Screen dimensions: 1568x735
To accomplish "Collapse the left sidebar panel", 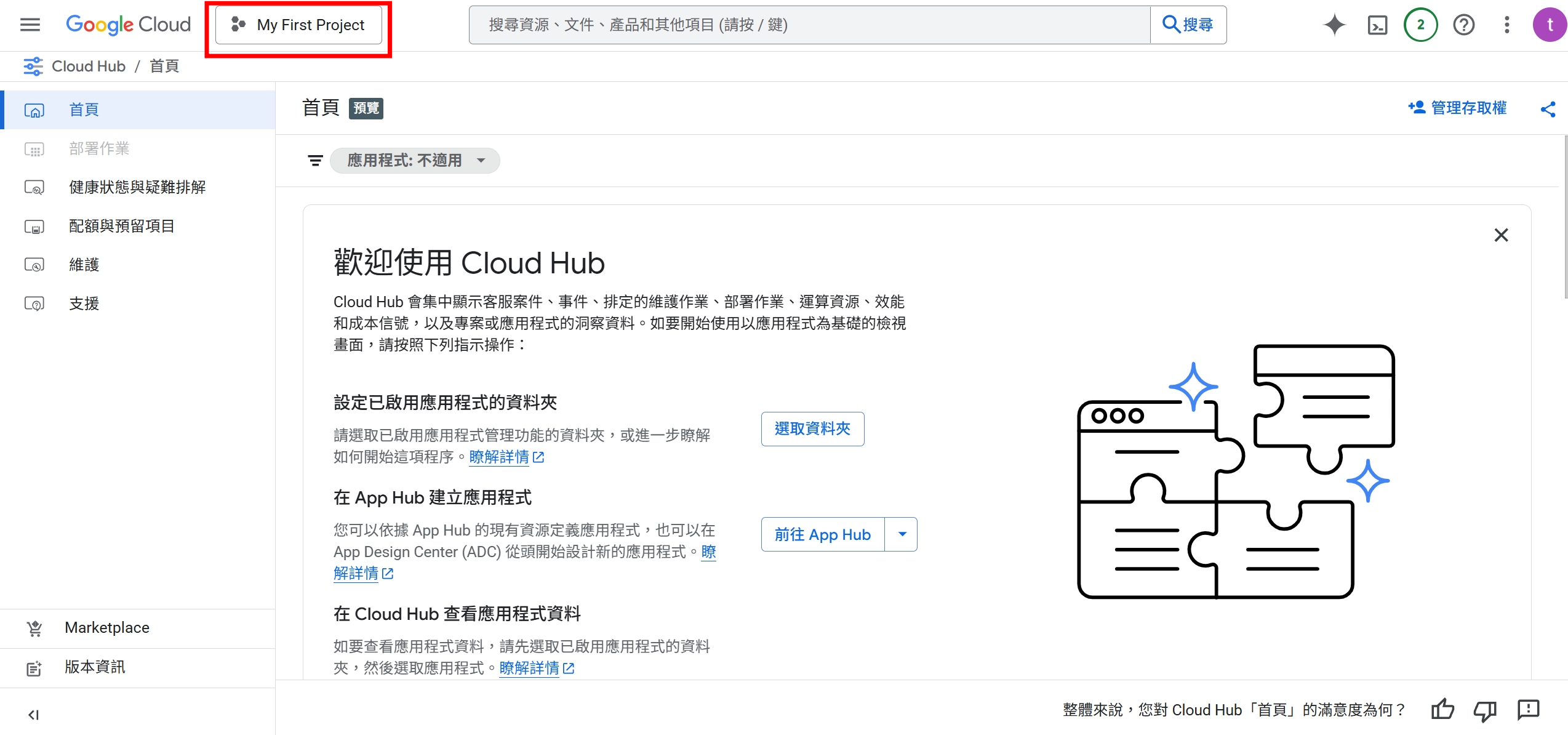I will coord(33,715).
